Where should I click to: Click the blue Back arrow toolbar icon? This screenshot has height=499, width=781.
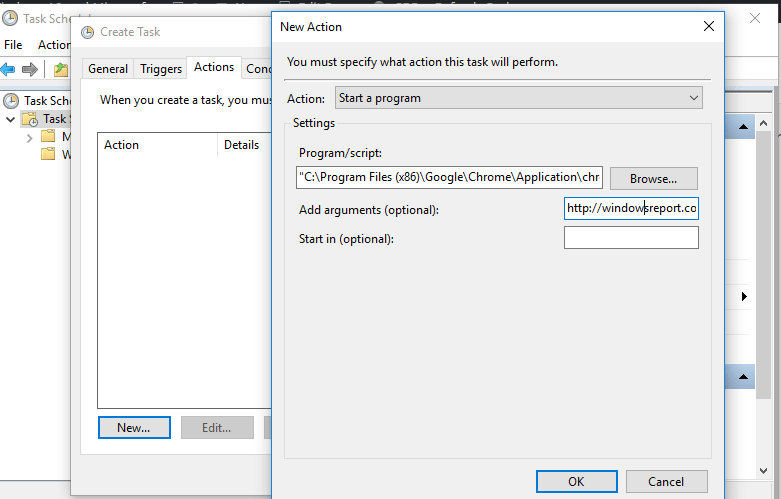tap(9, 69)
